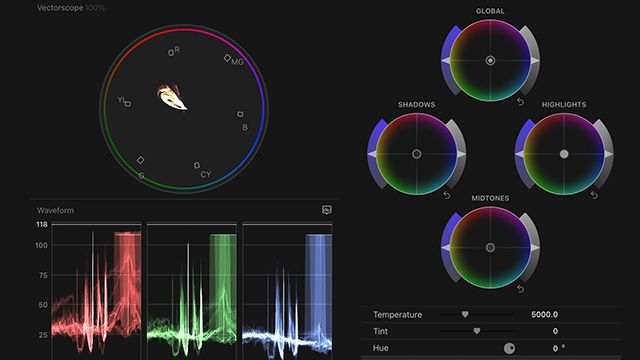640x360 pixels.
Task: Click the Hue dial knob
Action: pos(509,348)
